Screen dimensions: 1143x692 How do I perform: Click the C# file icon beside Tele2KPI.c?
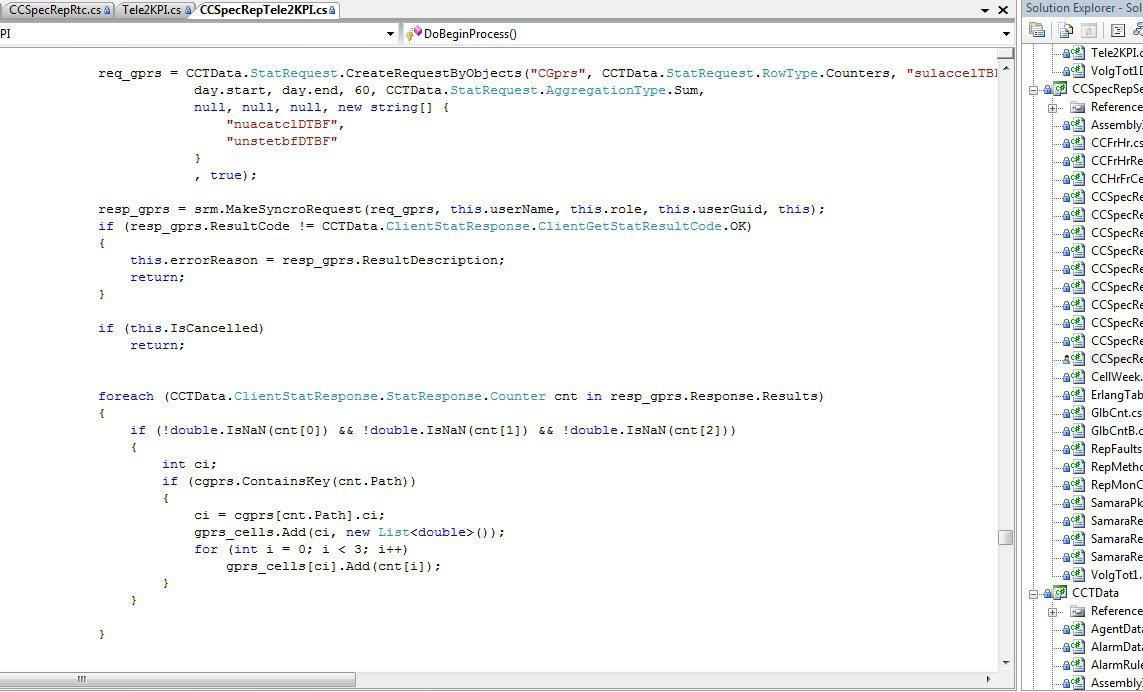tap(1077, 53)
